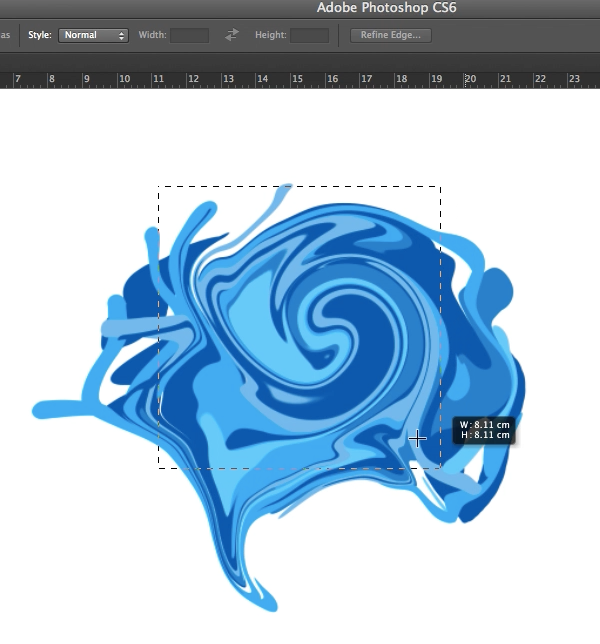Swap width and height with the arrows icon
This screenshot has height=644, width=600.
pos(232,35)
